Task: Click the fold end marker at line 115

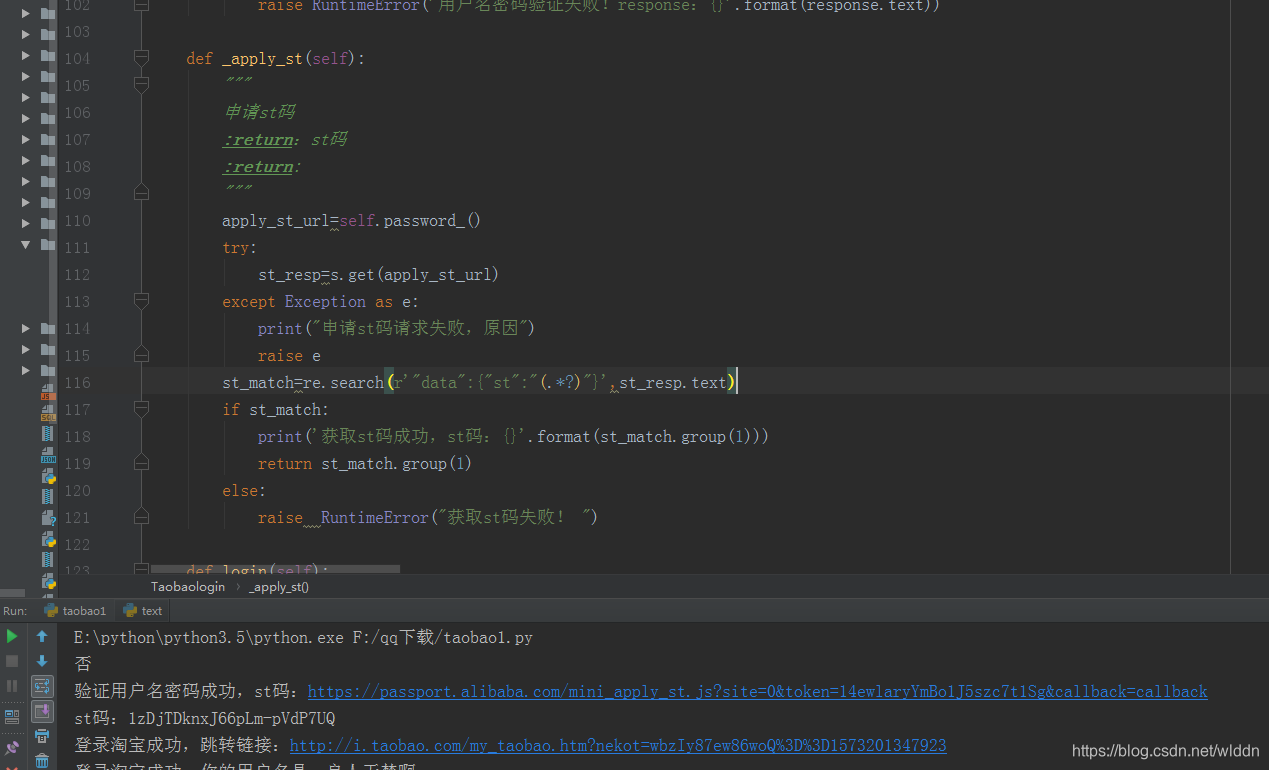Action: [x=141, y=355]
